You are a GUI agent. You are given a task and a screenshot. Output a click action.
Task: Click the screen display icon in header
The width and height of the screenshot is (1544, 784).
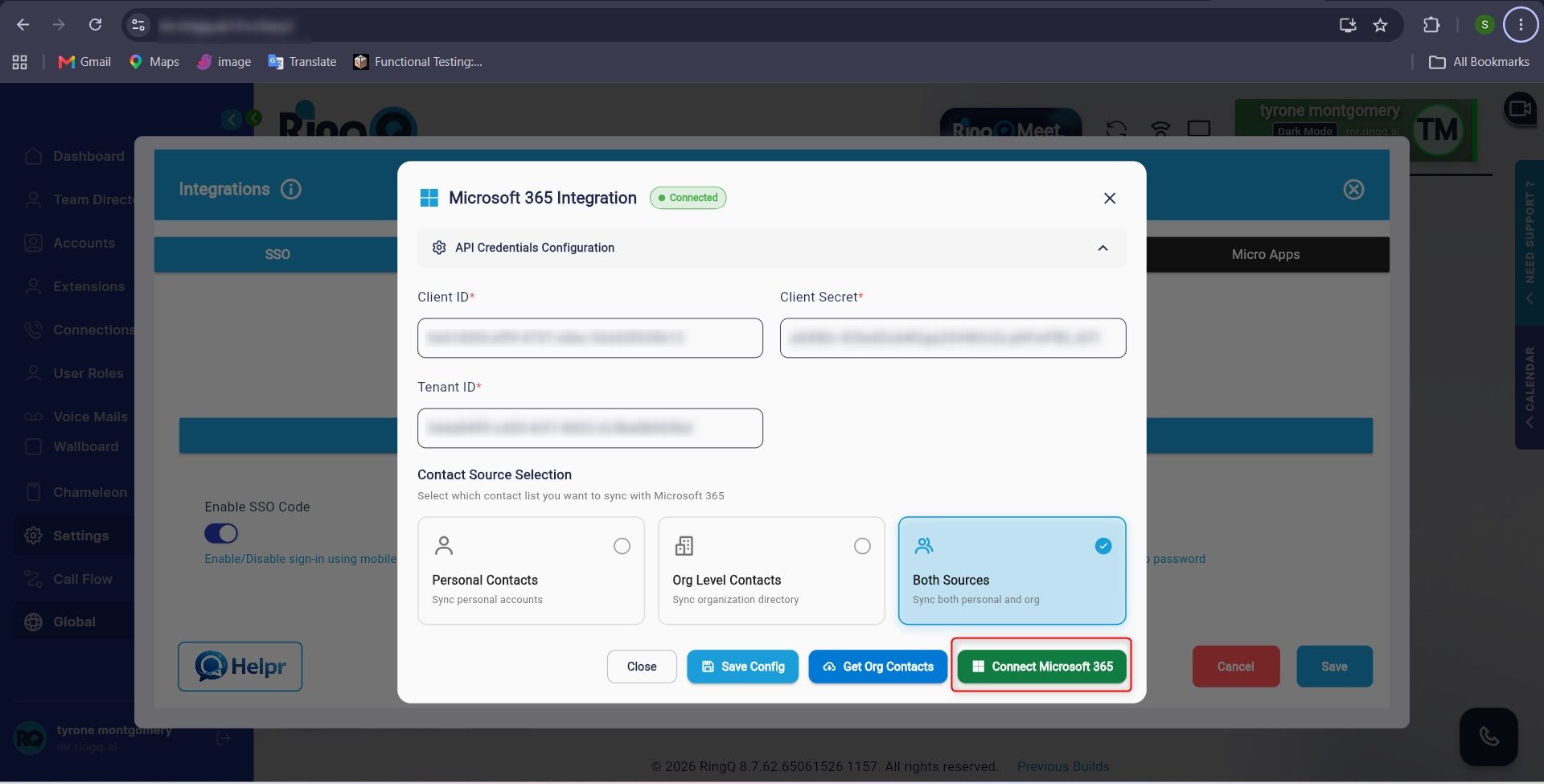(1199, 129)
